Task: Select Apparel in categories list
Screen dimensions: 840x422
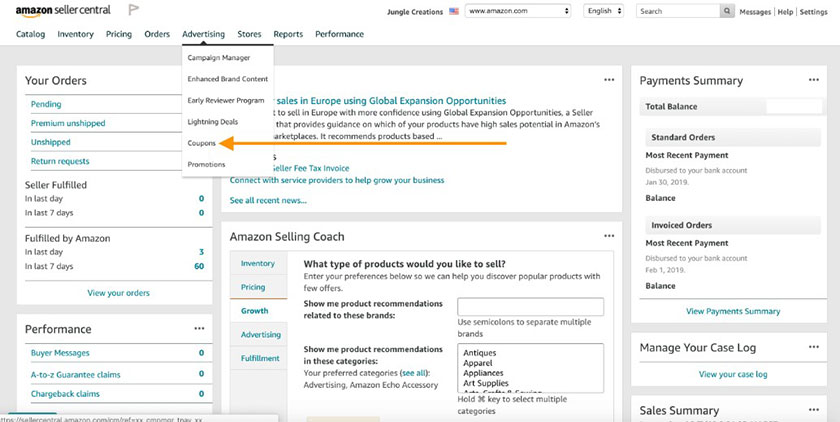Action: tap(478, 363)
